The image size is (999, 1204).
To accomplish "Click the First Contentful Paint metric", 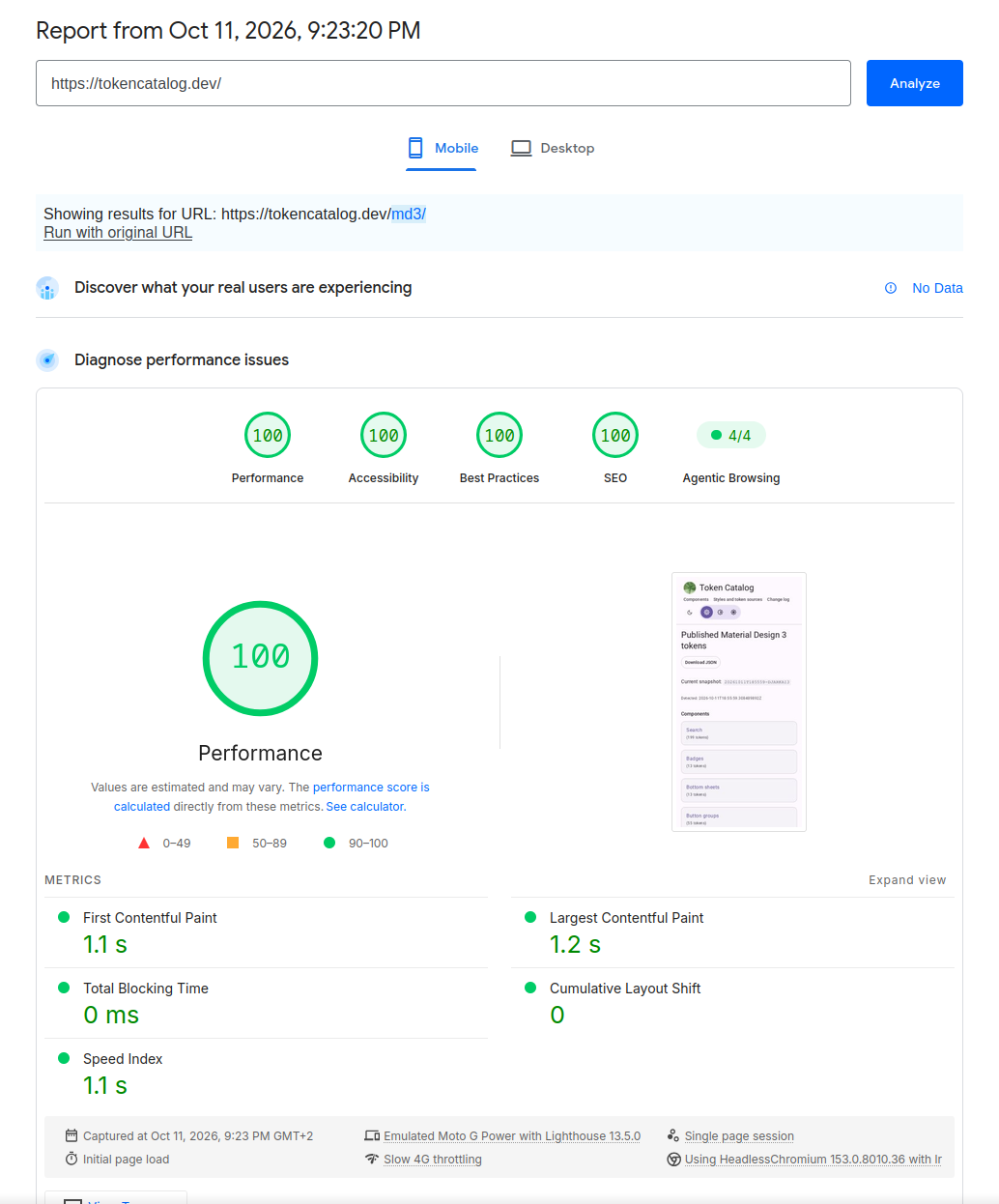I will [x=266, y=932].
